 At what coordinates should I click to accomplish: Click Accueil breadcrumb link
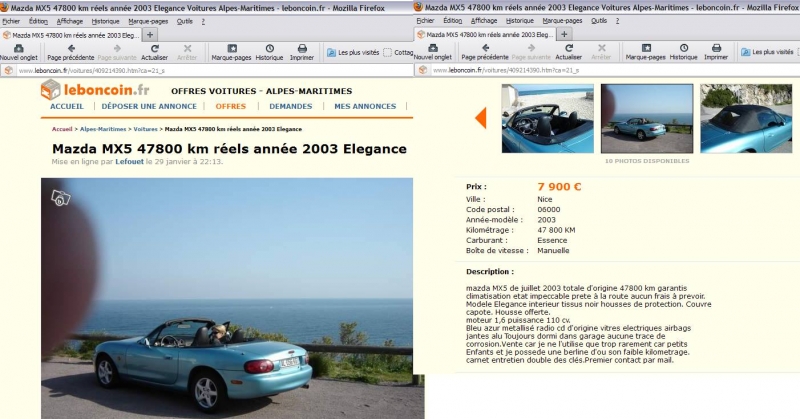[x=62, y=129]
